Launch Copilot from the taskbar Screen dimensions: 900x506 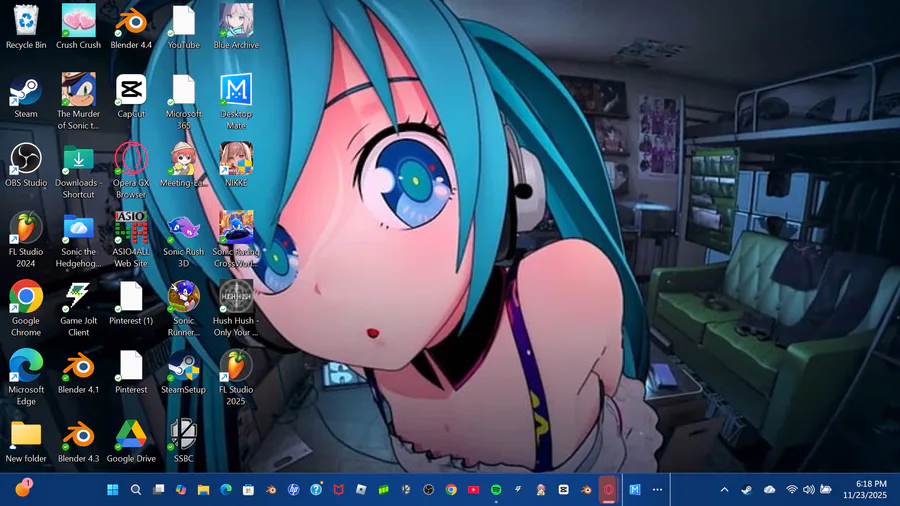coord(181,489)
